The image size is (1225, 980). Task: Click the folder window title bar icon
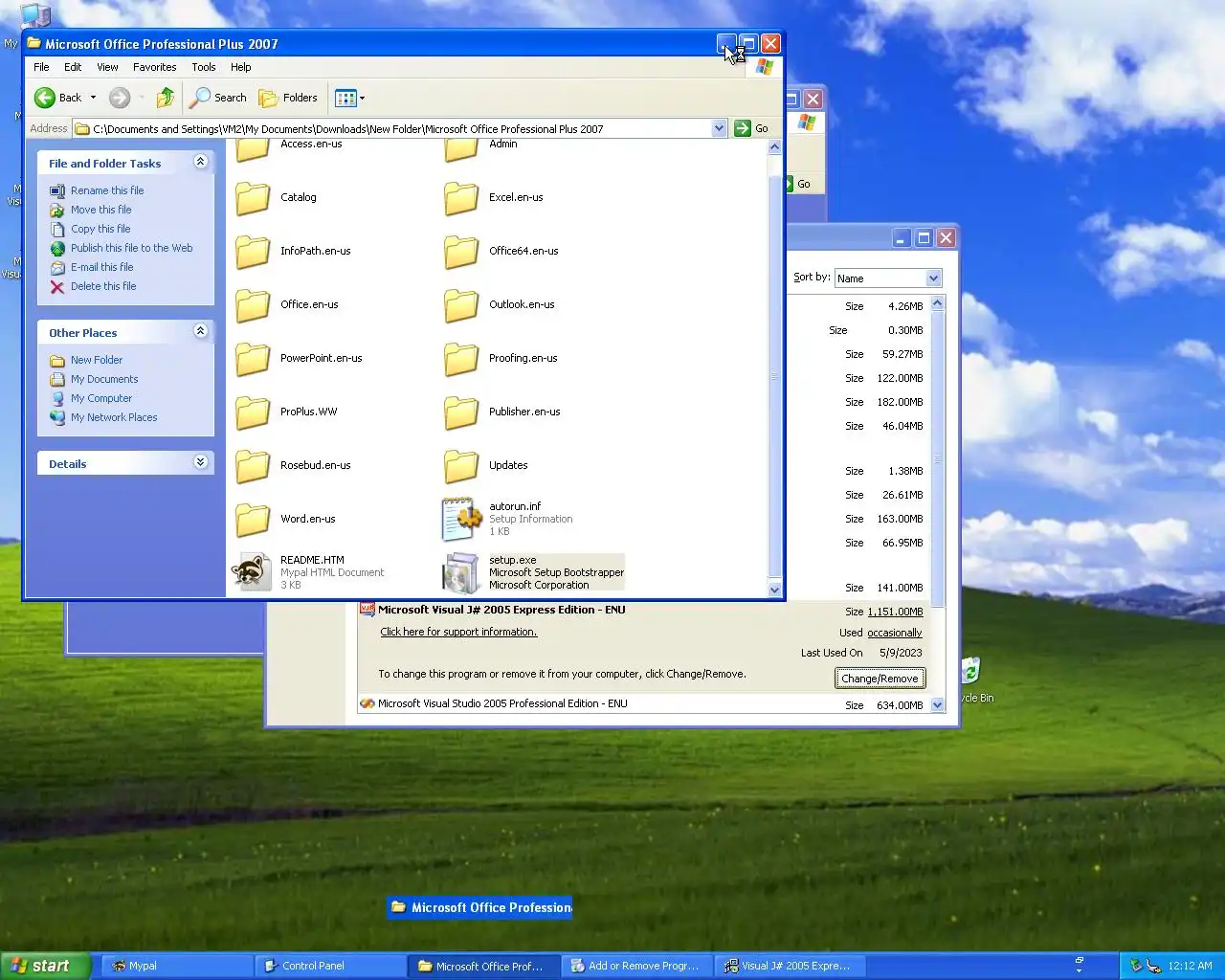point(34,43)
